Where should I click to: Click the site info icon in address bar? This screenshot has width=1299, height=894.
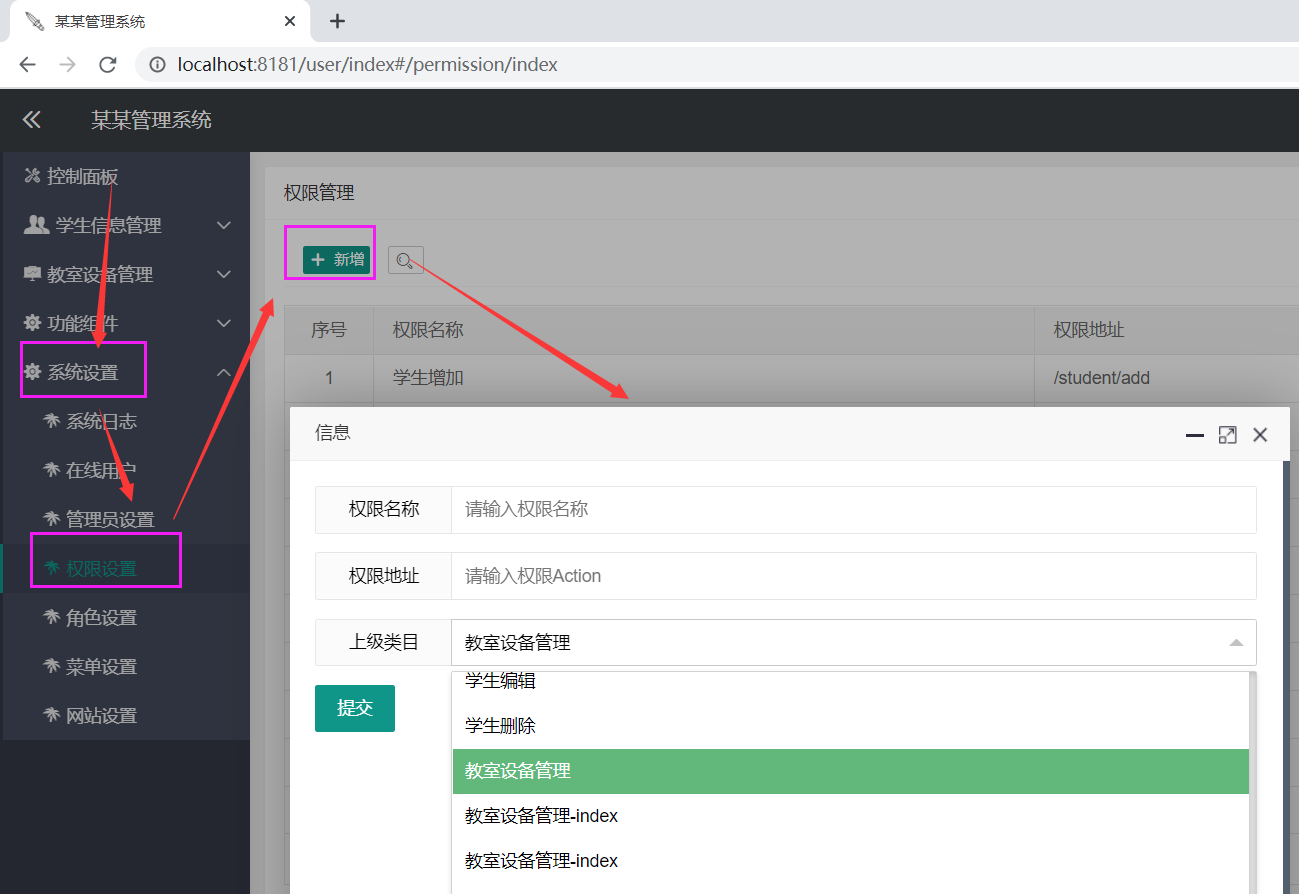click(158, 64)
